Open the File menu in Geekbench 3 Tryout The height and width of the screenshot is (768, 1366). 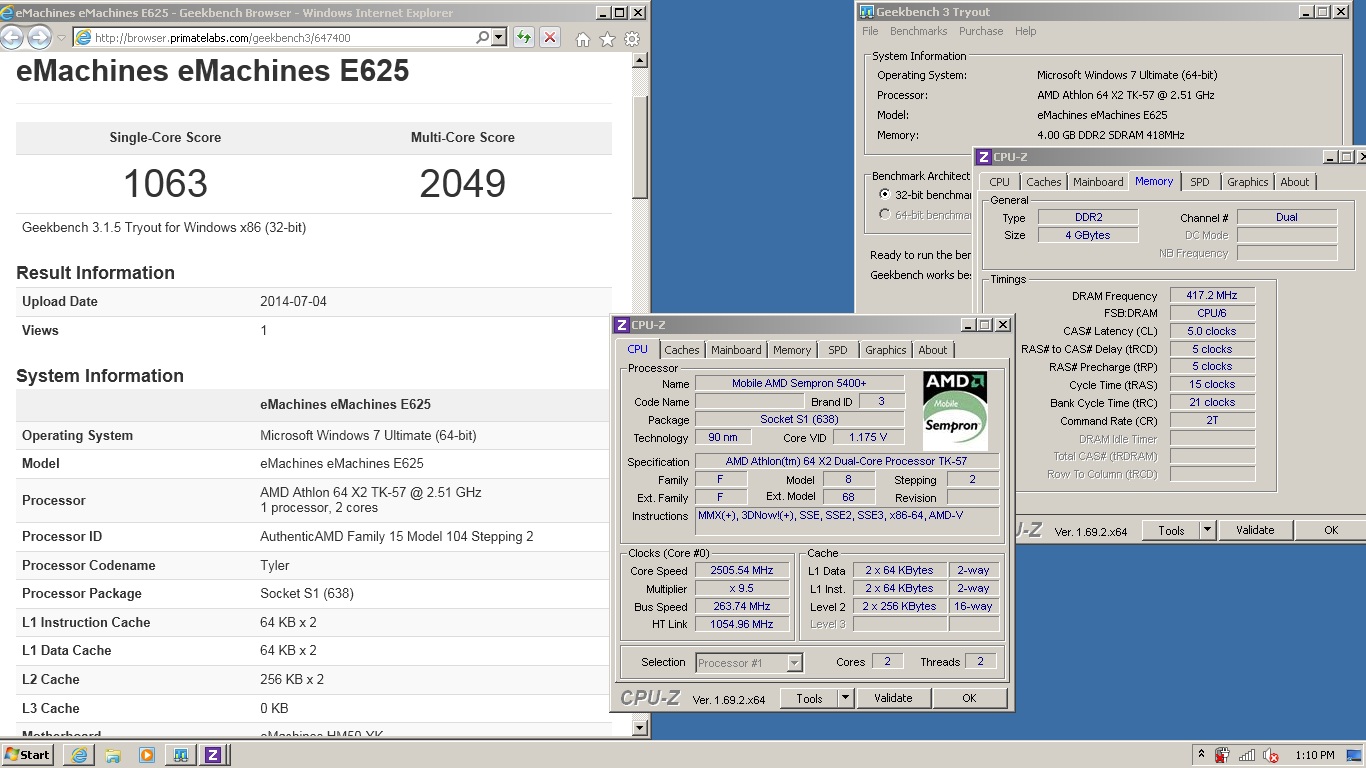(x=870, y=31)
